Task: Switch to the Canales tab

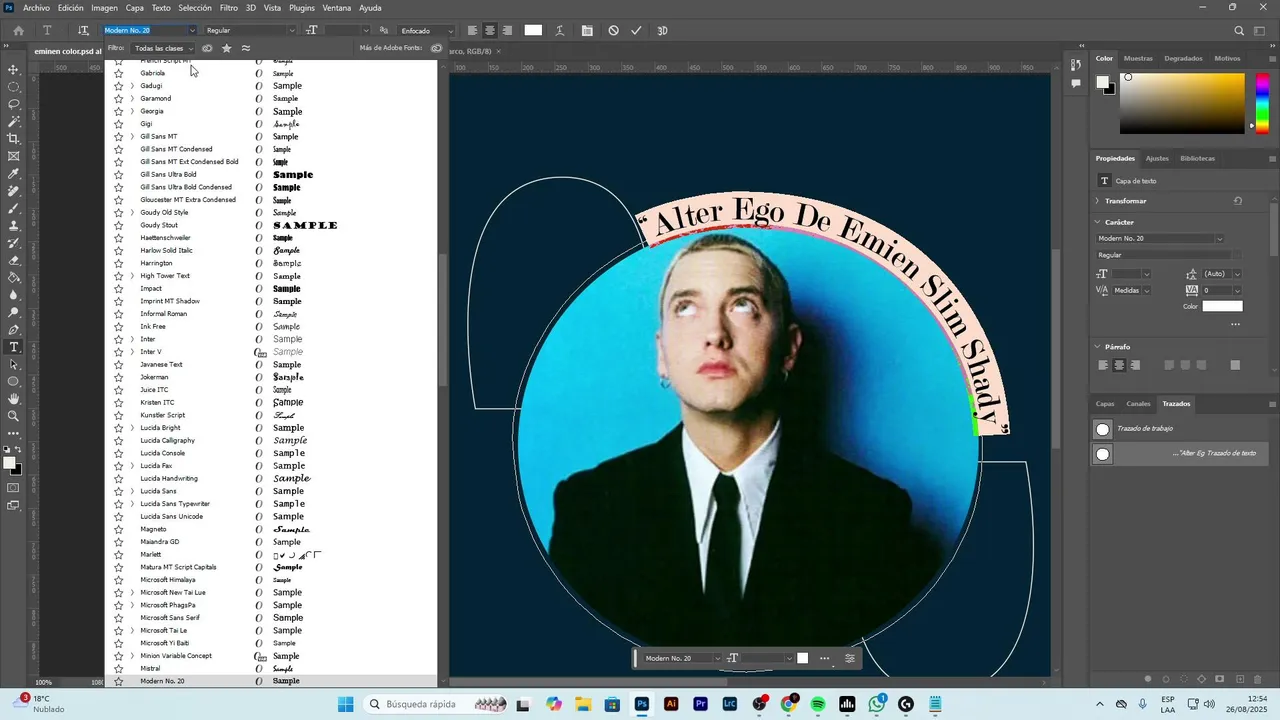Action: 1138,404
